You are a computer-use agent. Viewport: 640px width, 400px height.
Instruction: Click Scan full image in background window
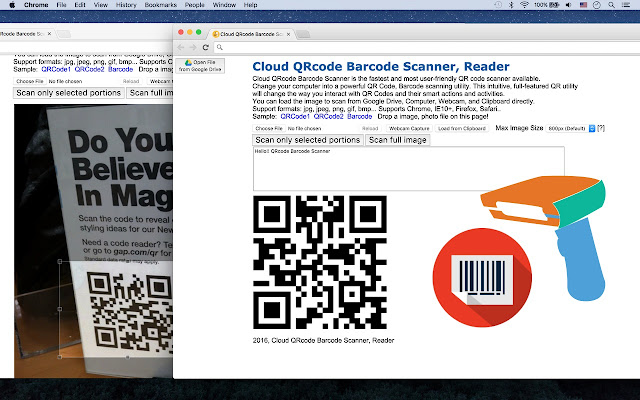click(x=150, y=93)
